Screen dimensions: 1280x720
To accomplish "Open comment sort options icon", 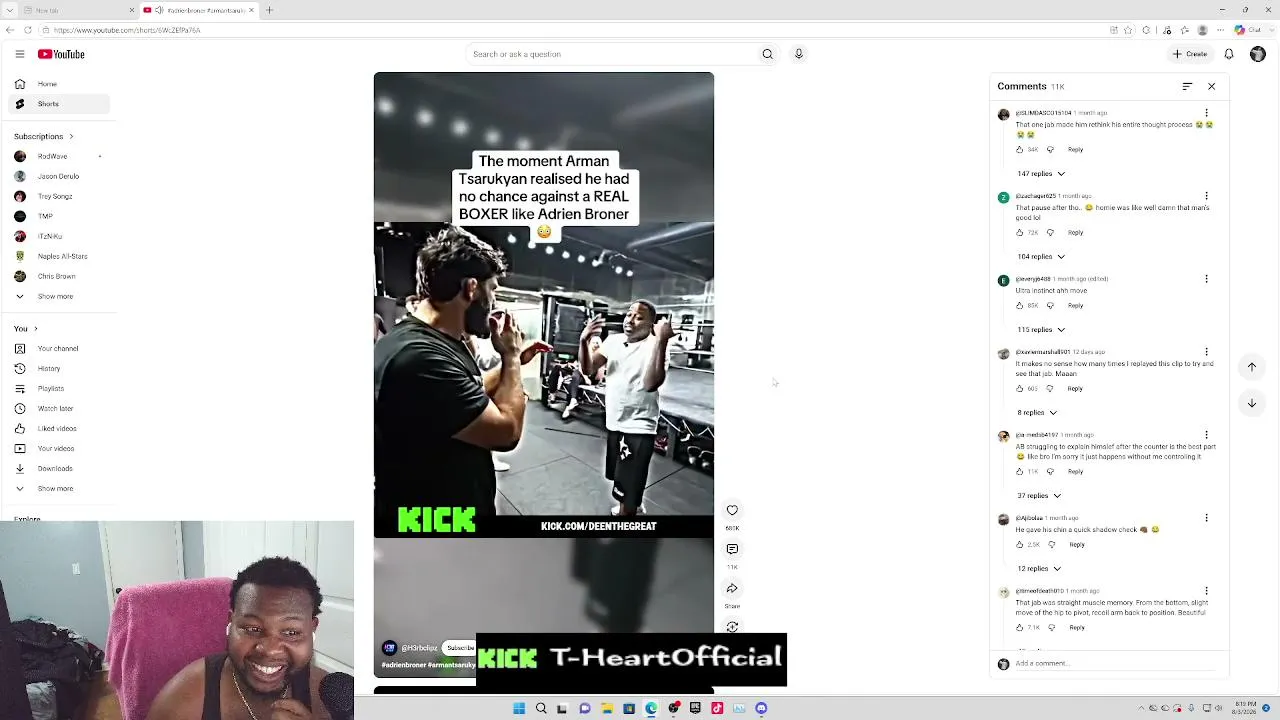I will tap(1187, 87).
